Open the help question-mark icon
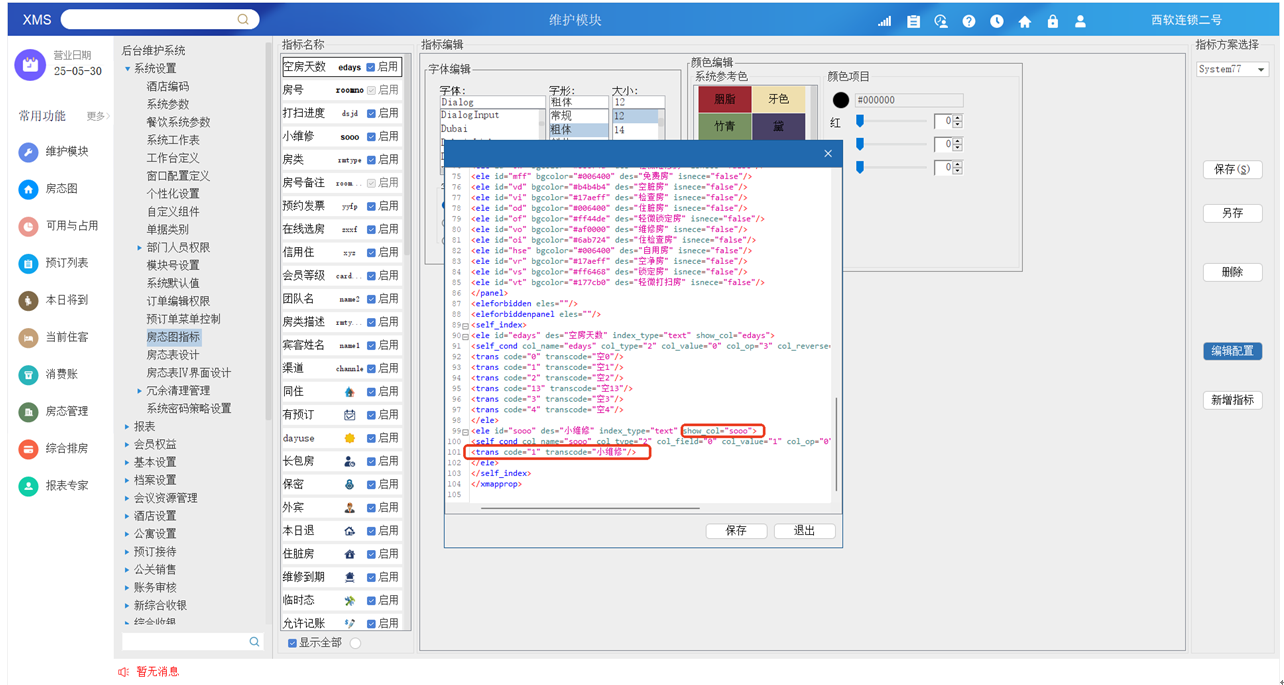Screen dimensions: 1284x685 point(969,21)
